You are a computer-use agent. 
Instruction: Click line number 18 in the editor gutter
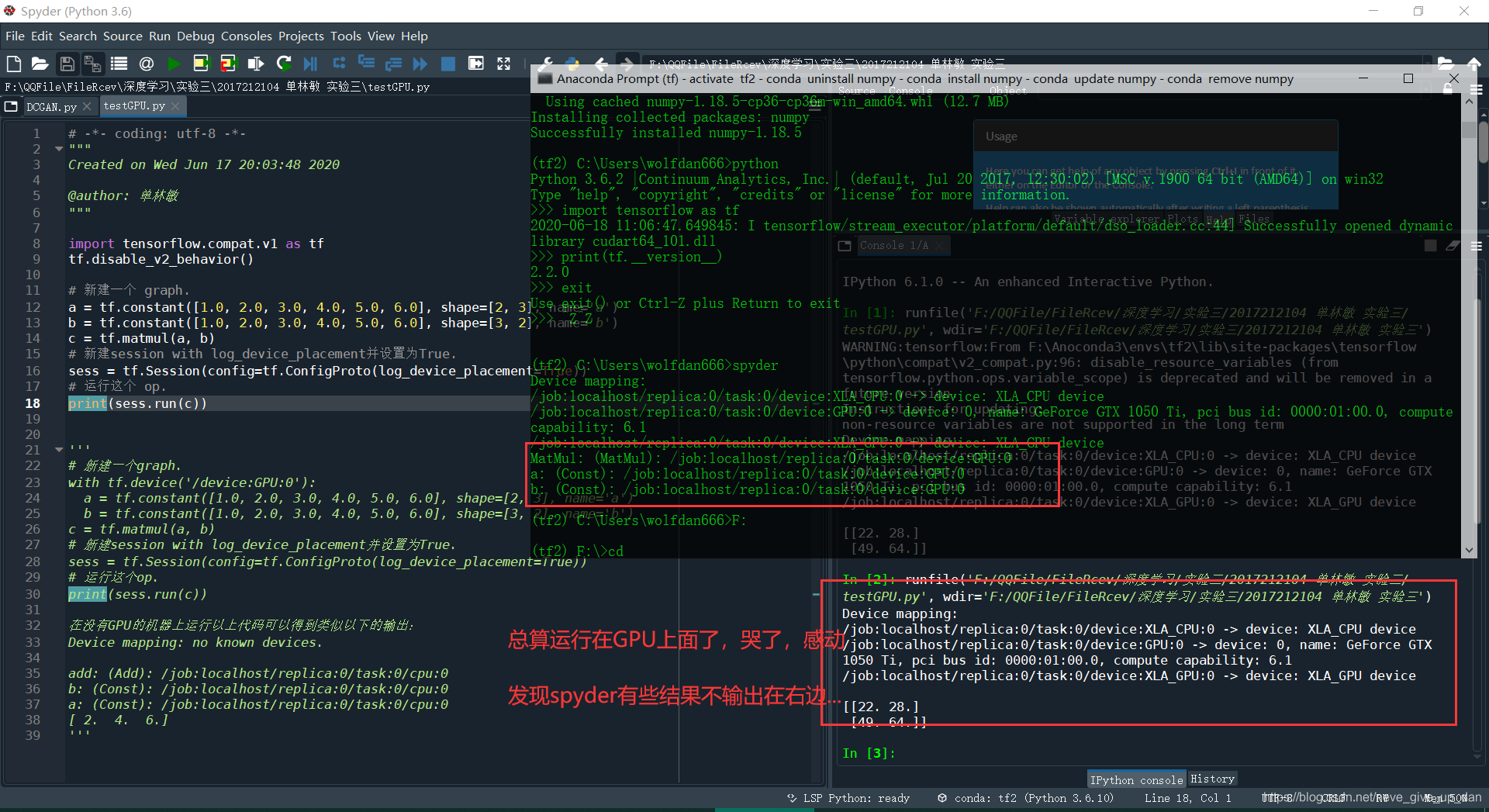pos(33,403)
